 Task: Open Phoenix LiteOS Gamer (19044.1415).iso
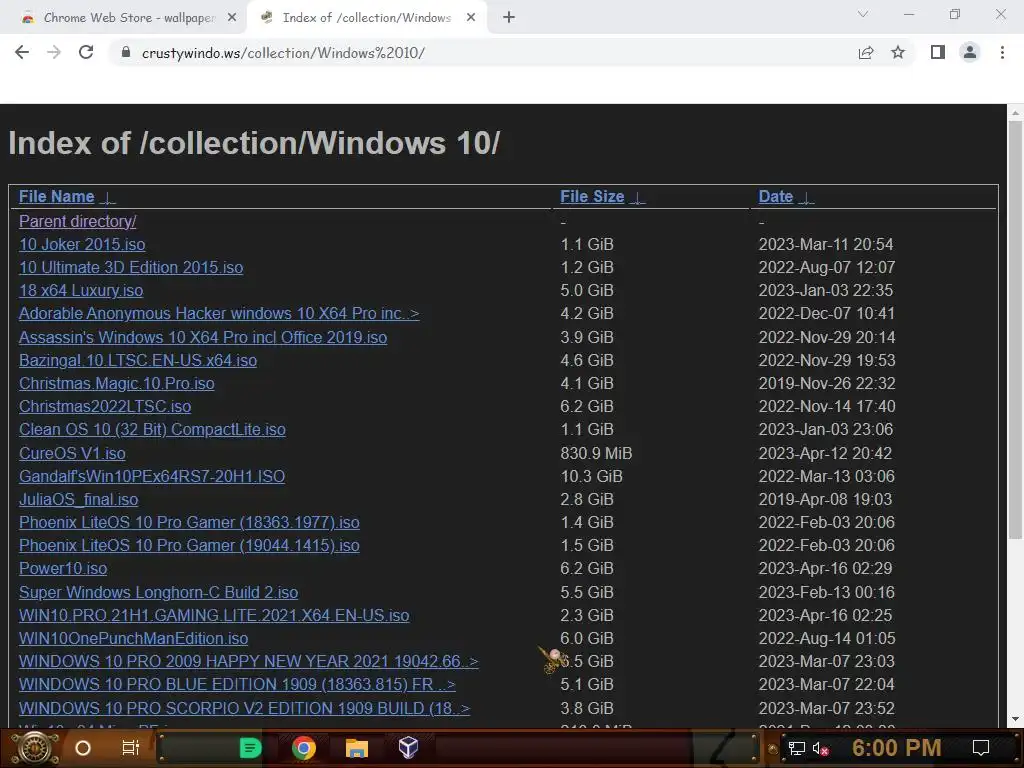pyautogui.click(x=189, y=545)
